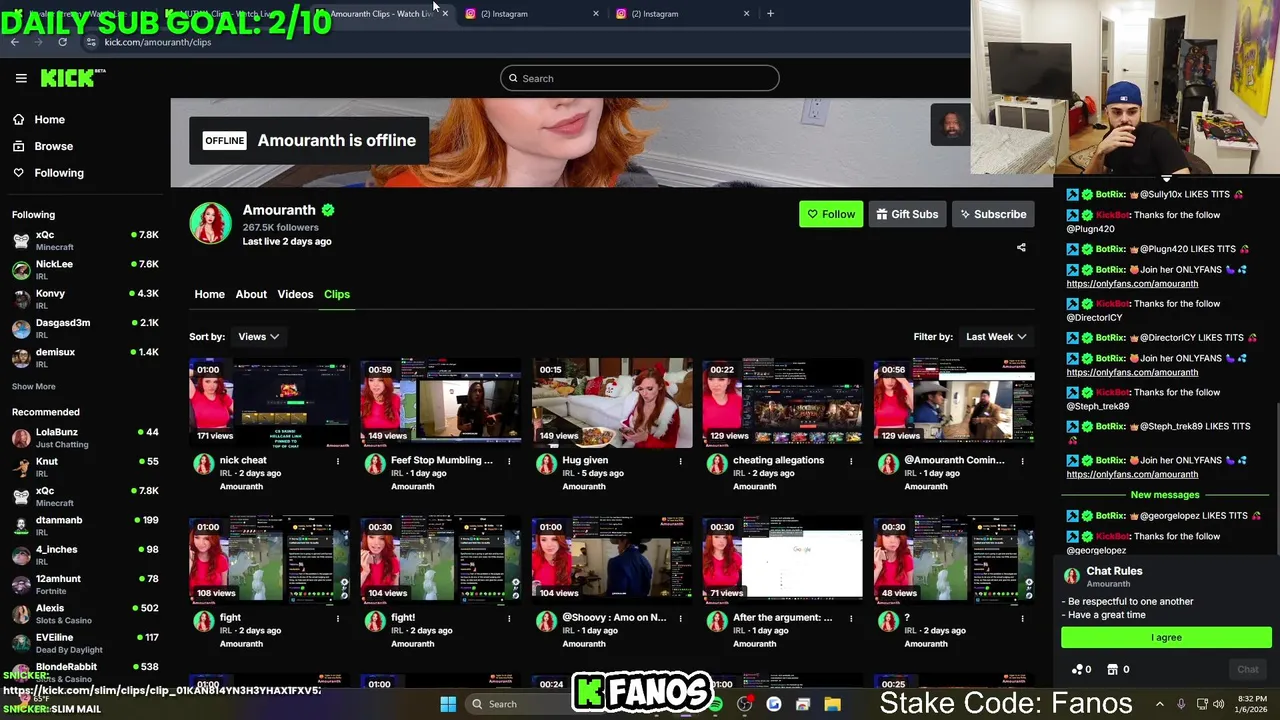Open Spotify from the taskbar
Screen dimensions: 1280x720
pos(716,704)
